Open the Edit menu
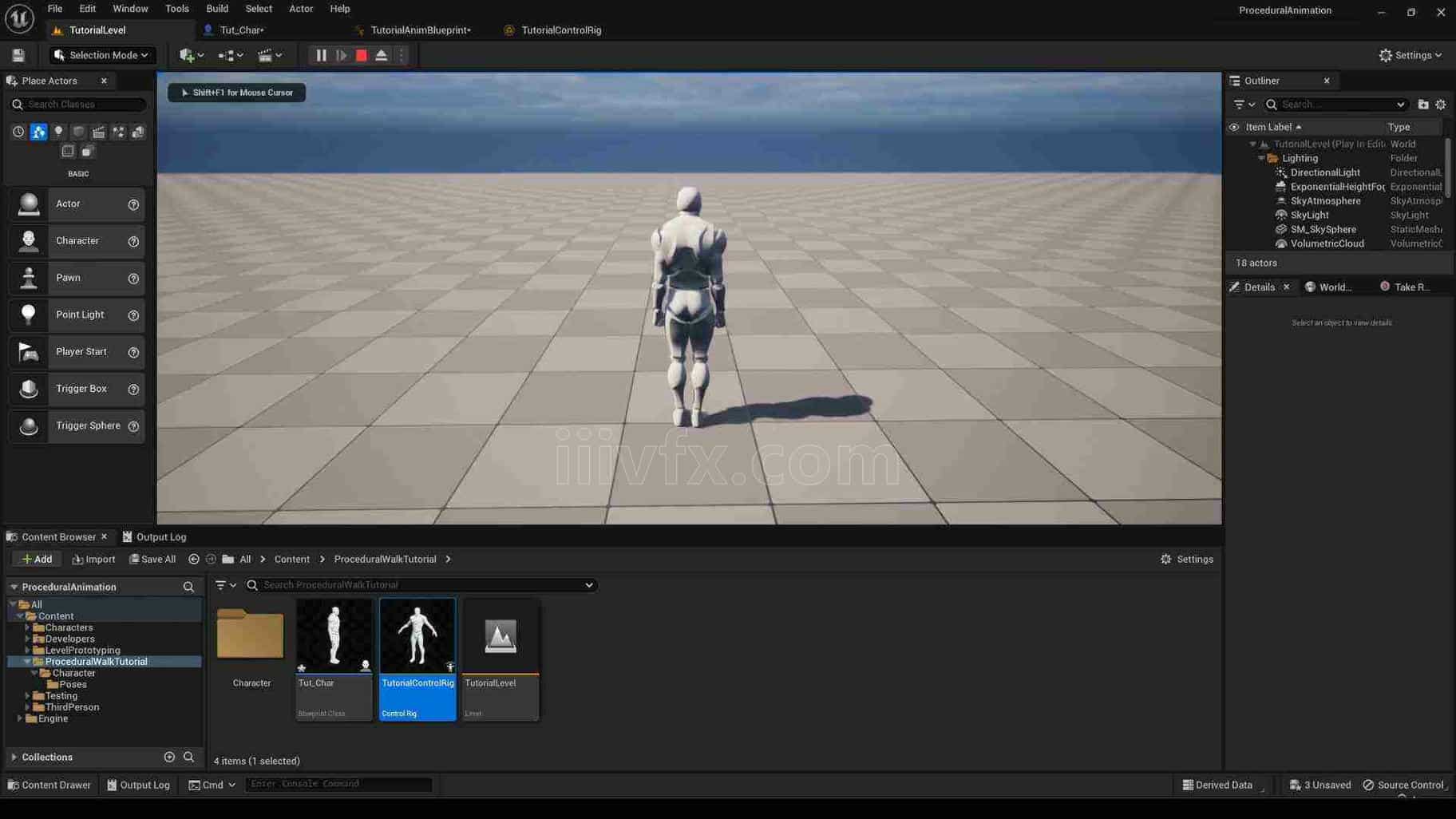Image resolution: width=1456 pixels, height=819 pixels. click(88, 9)
